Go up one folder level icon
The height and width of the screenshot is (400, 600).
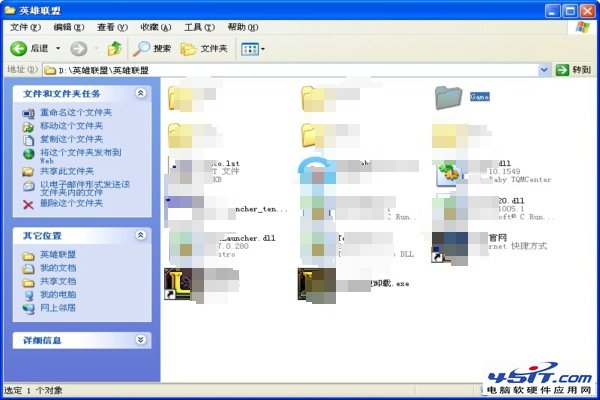(x=114, y=49)
